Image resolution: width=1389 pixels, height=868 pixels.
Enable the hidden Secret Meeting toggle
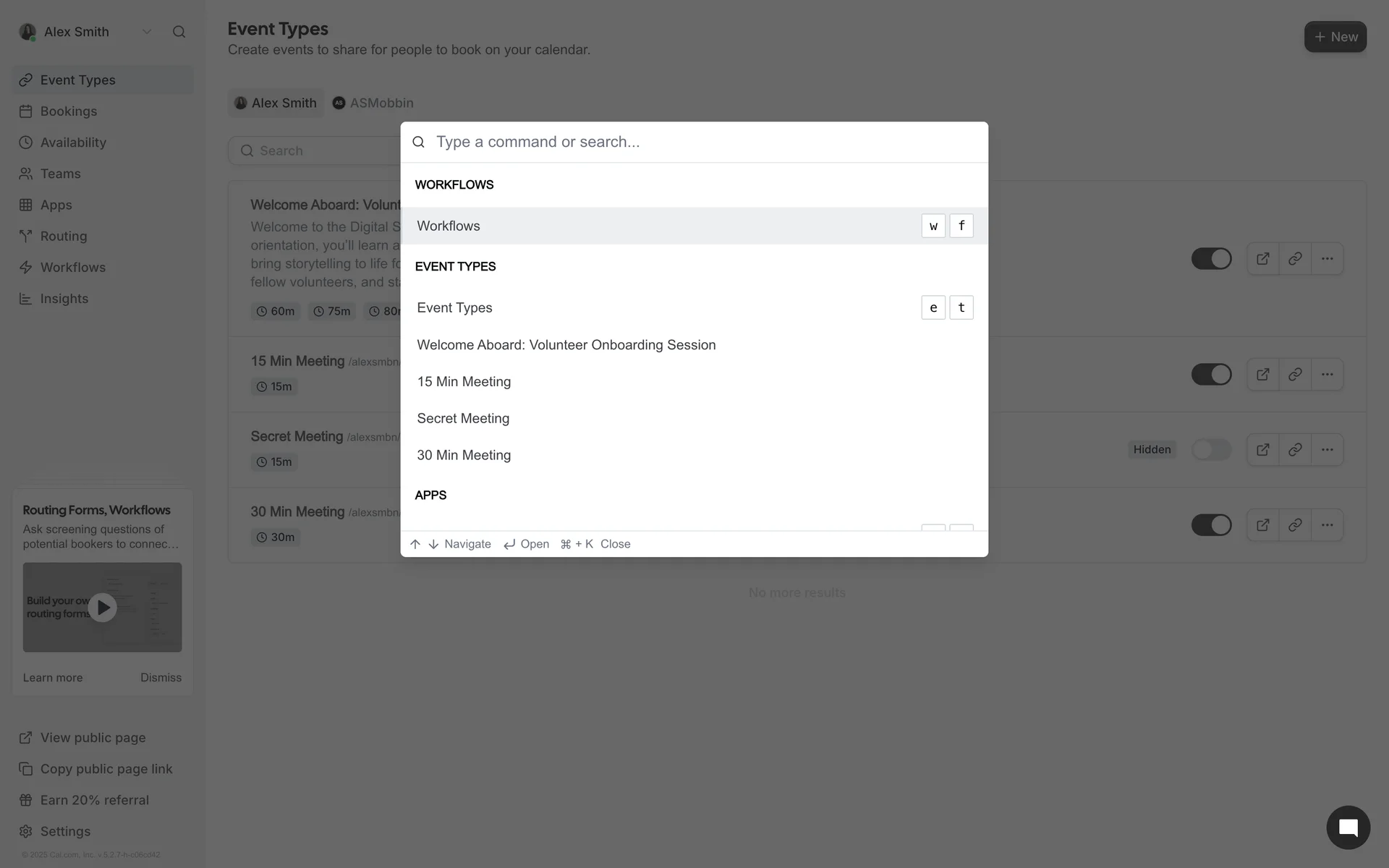click(x=1211, y=450)
